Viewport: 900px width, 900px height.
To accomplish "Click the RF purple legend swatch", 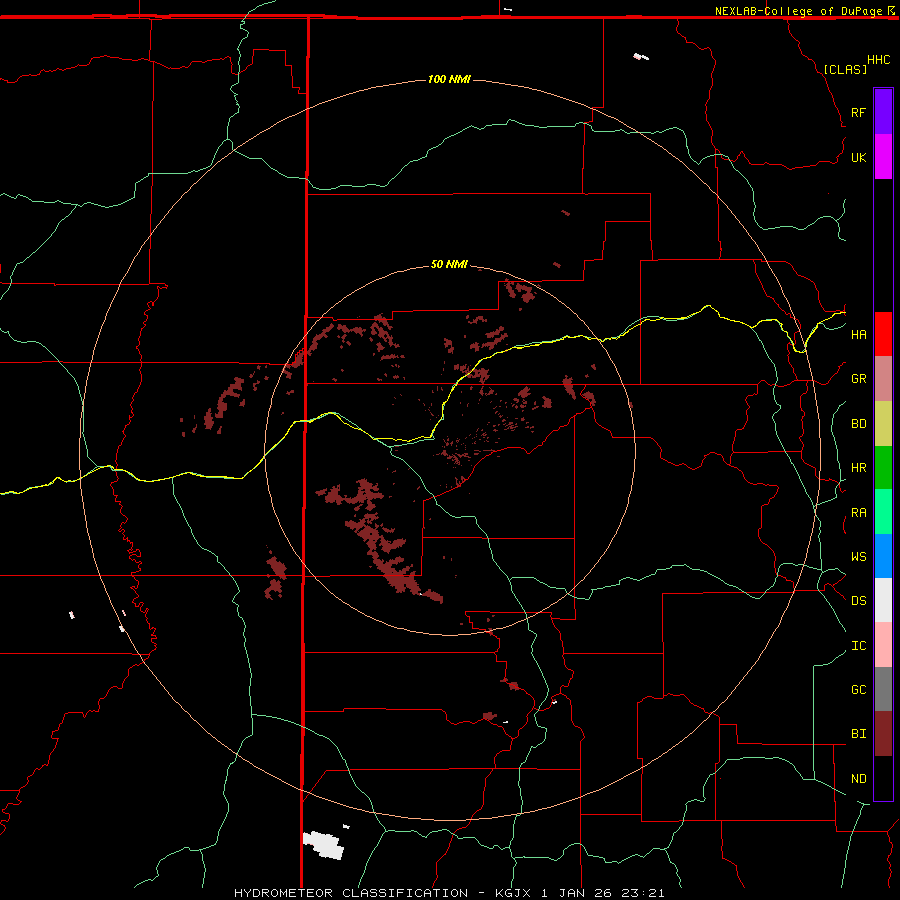I will click(883, 112).
